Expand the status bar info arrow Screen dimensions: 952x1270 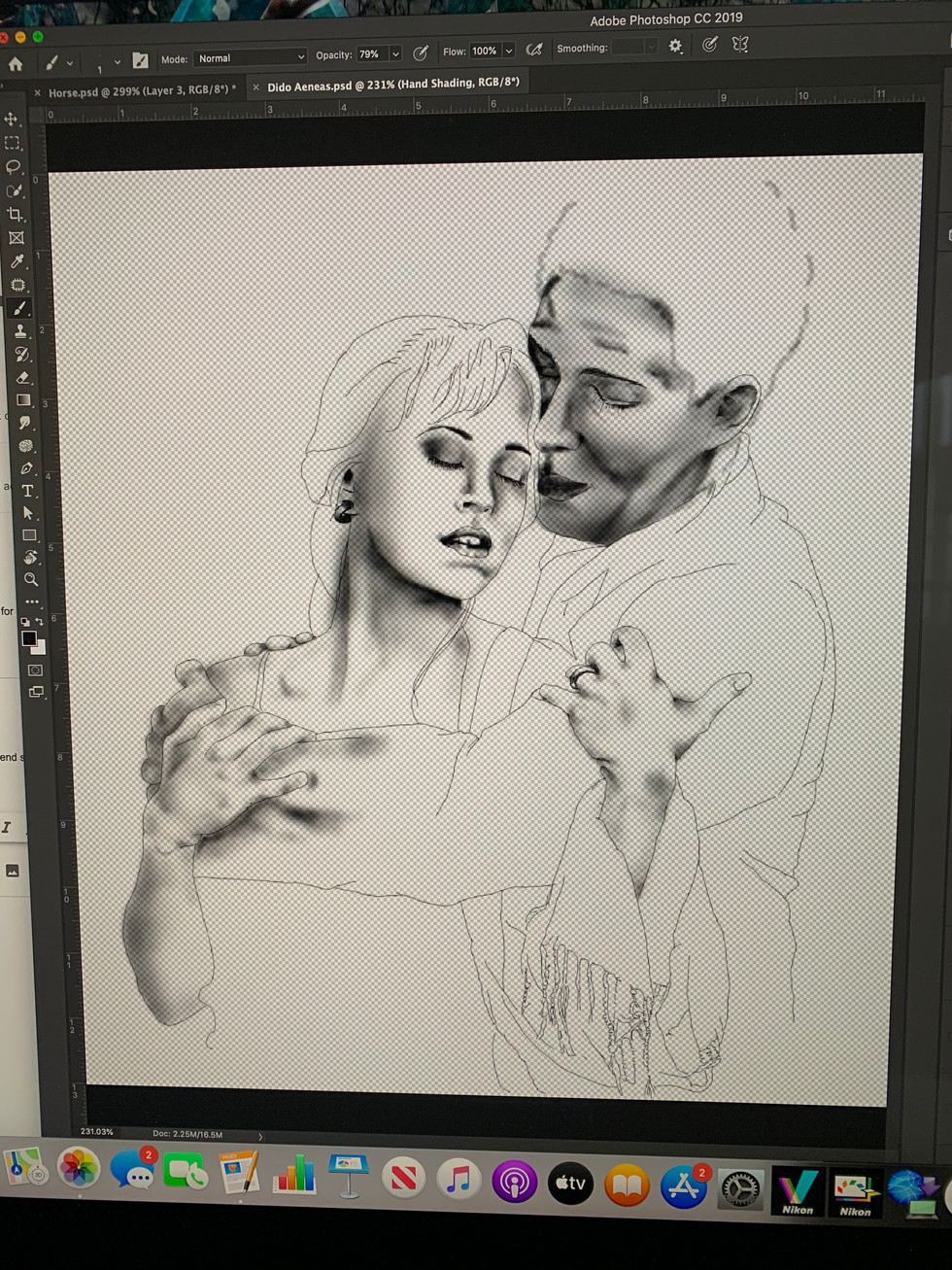point(260,1136)
